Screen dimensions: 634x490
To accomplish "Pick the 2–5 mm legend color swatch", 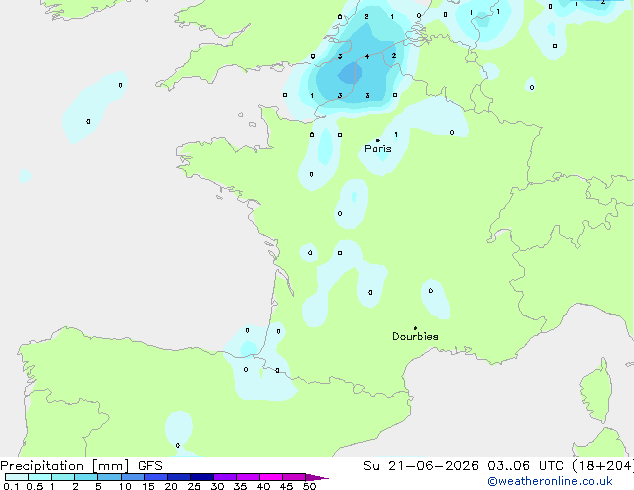I will coord(86,477).
